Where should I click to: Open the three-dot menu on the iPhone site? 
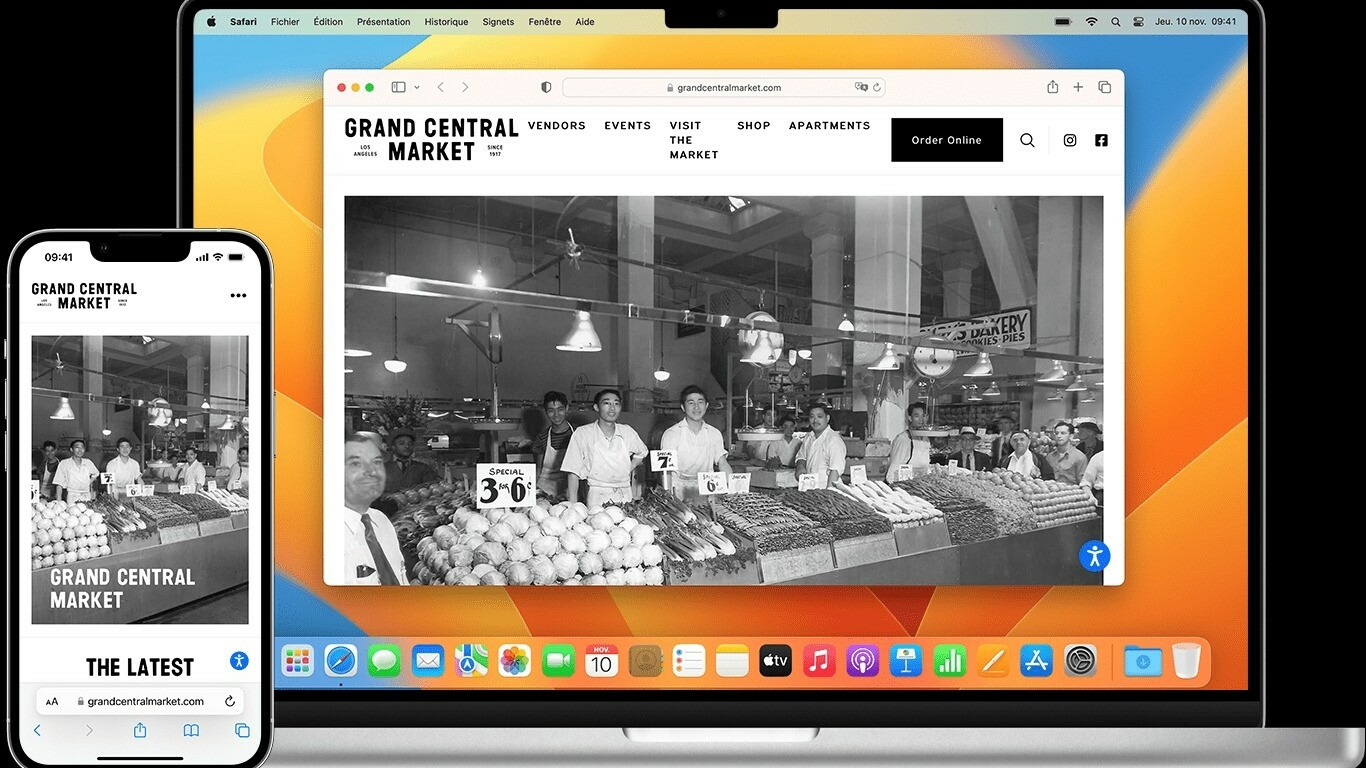(x=238, y=296)
